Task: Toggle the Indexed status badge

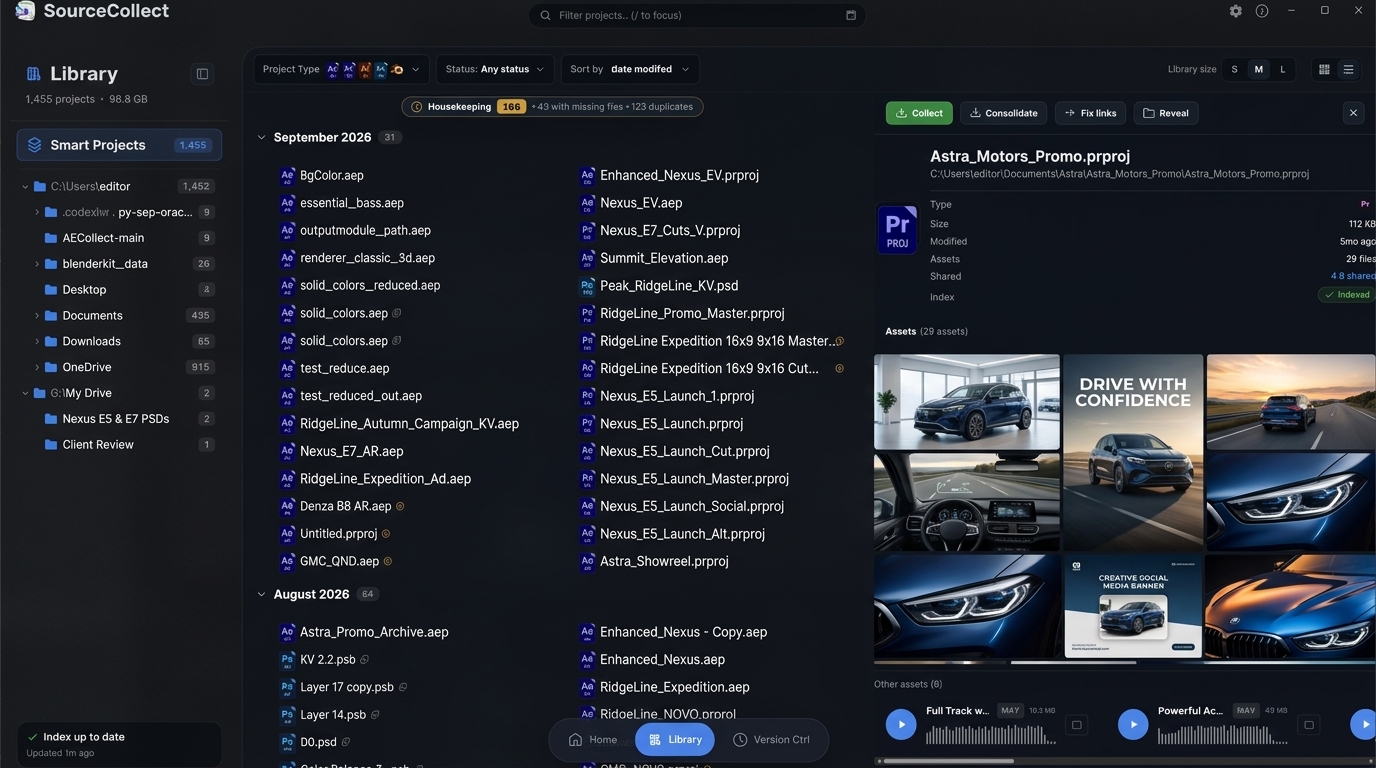Action: (x=1346, y=295)
